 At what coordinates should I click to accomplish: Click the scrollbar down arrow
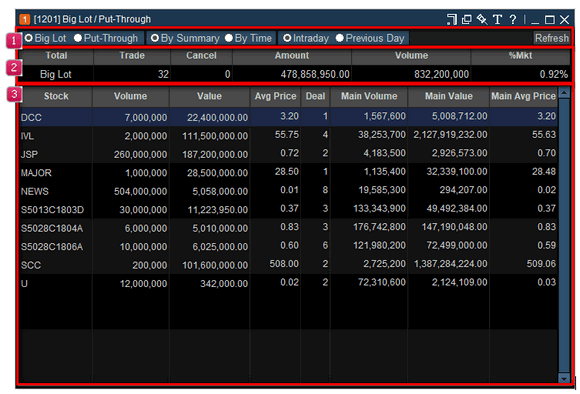point(564,378)
